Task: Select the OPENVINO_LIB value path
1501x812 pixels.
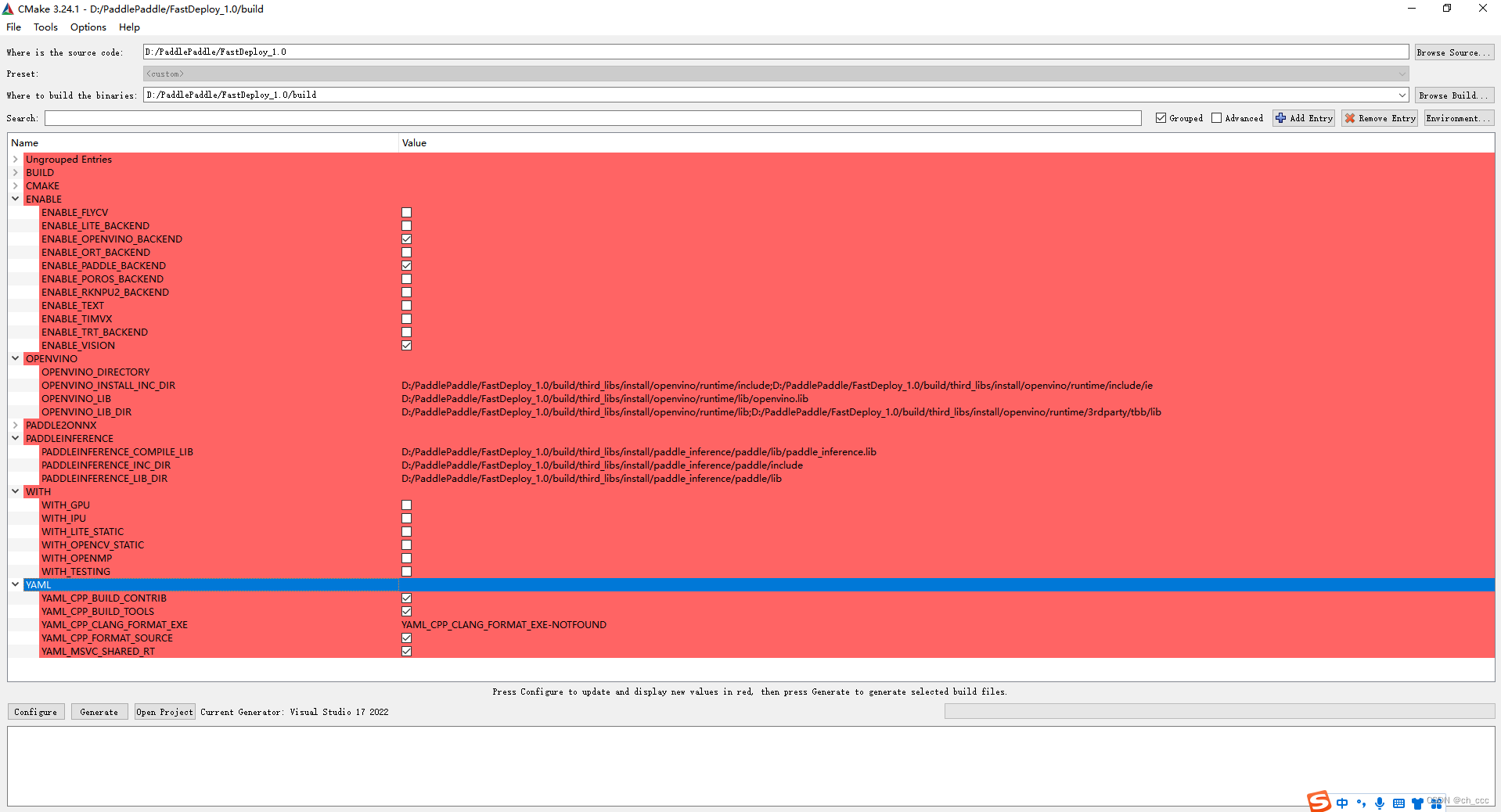Action: pos(605,399)
